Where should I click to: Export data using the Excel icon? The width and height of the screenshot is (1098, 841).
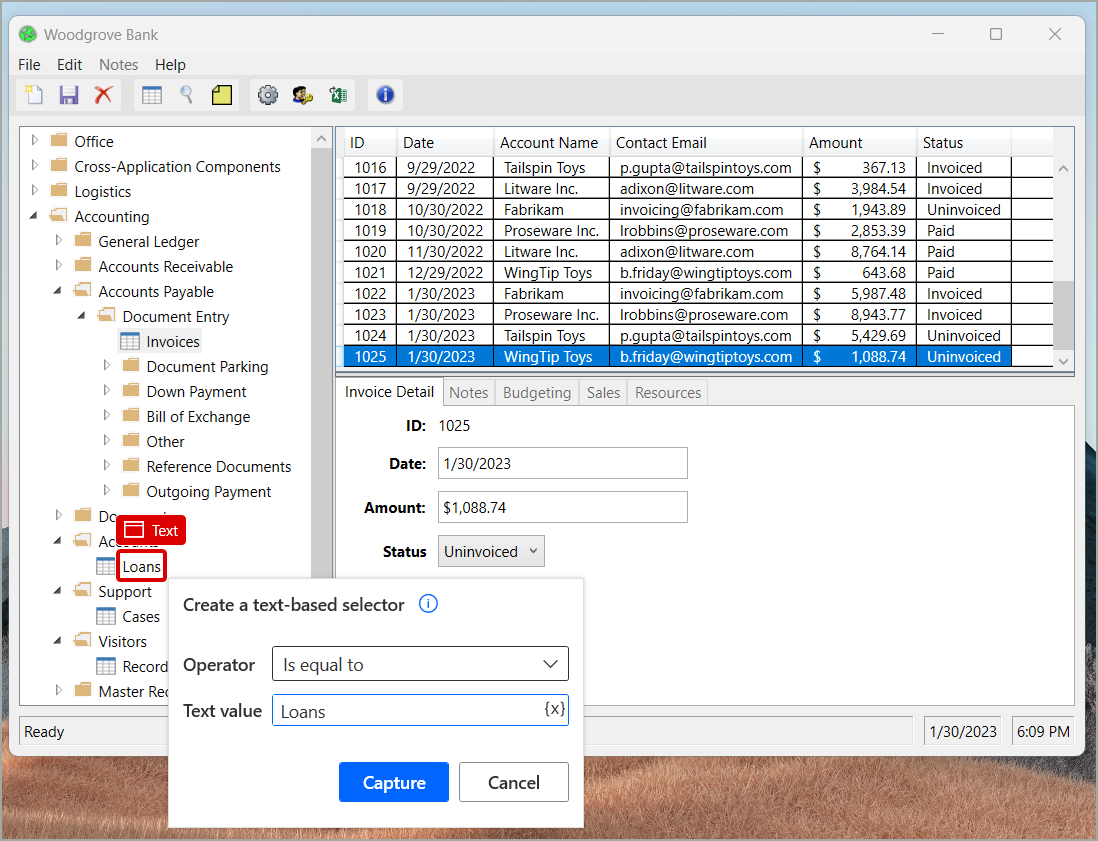(337, 94)
